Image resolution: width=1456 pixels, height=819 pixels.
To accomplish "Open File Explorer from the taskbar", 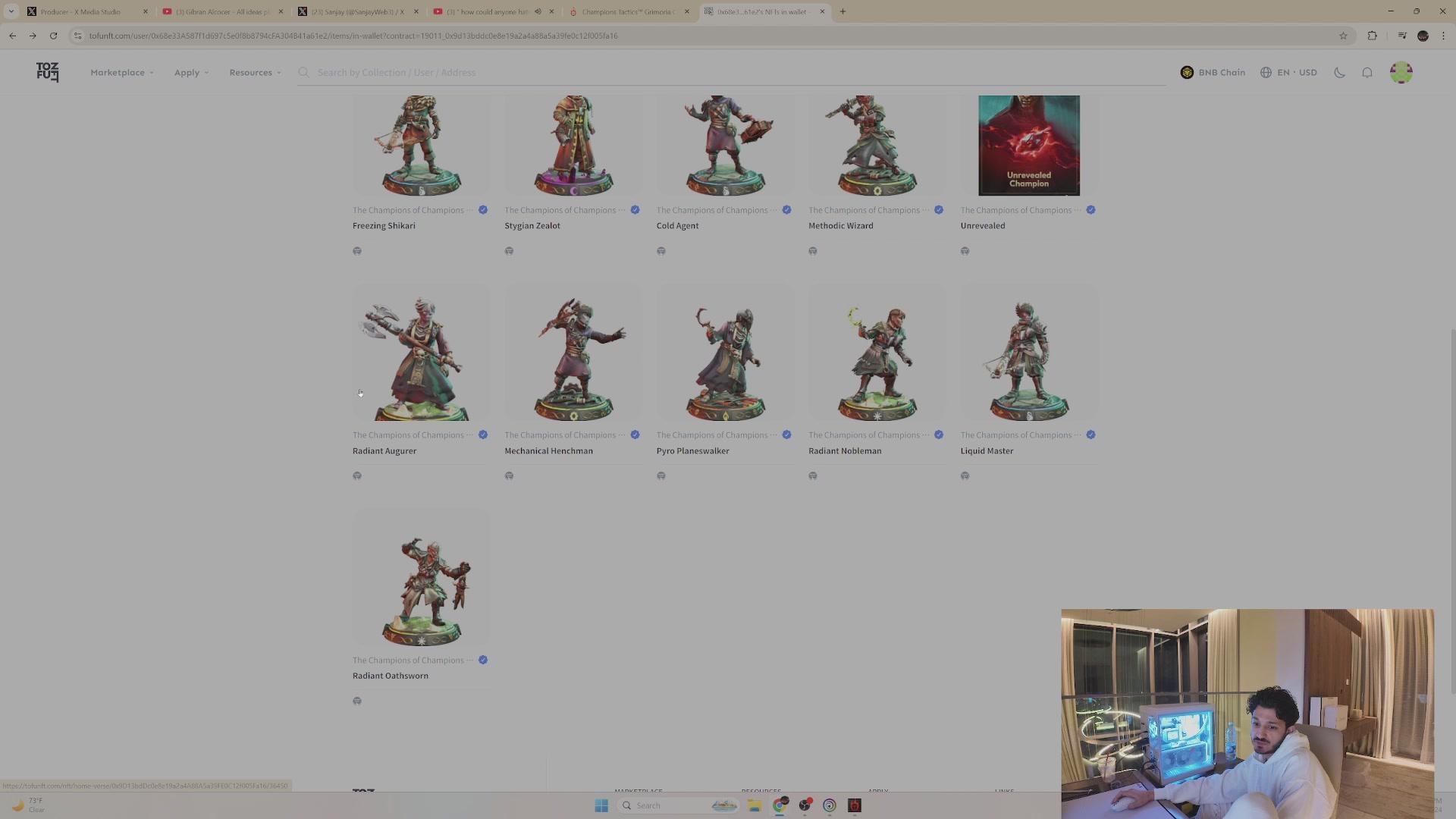I will coord(754,805).
